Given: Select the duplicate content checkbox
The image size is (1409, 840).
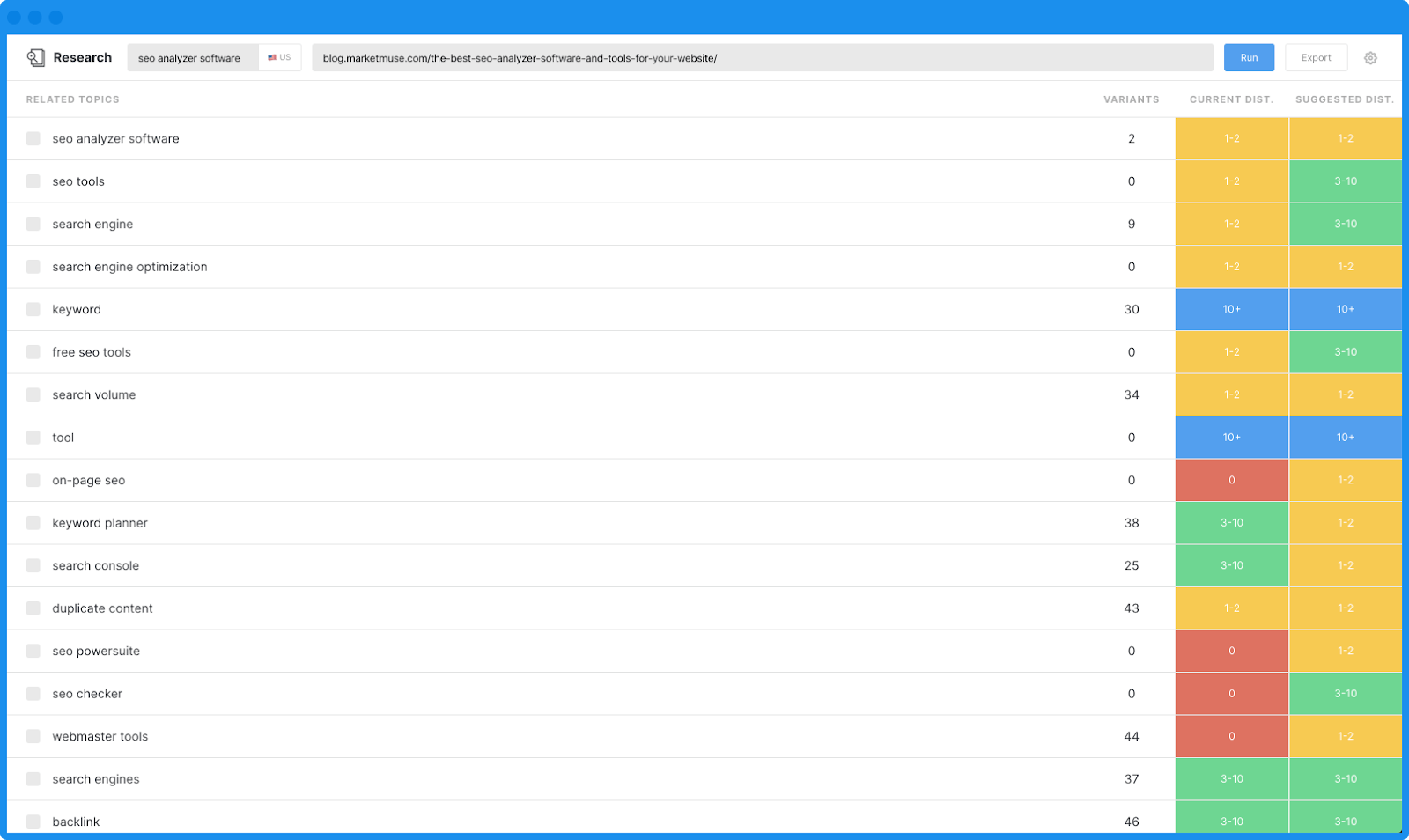Looking at the screenshot, I should point(33,608).
